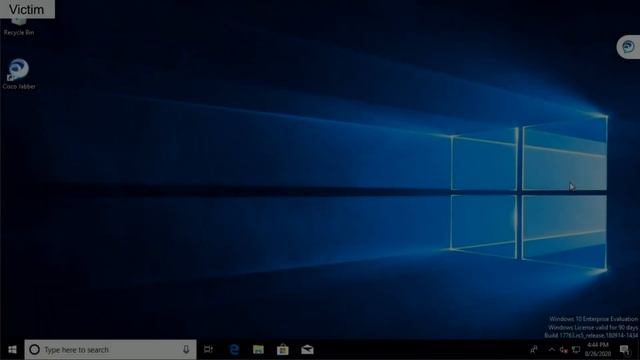Open the clock and date flyout
This screenshot has height=360, width=640.
598,350
